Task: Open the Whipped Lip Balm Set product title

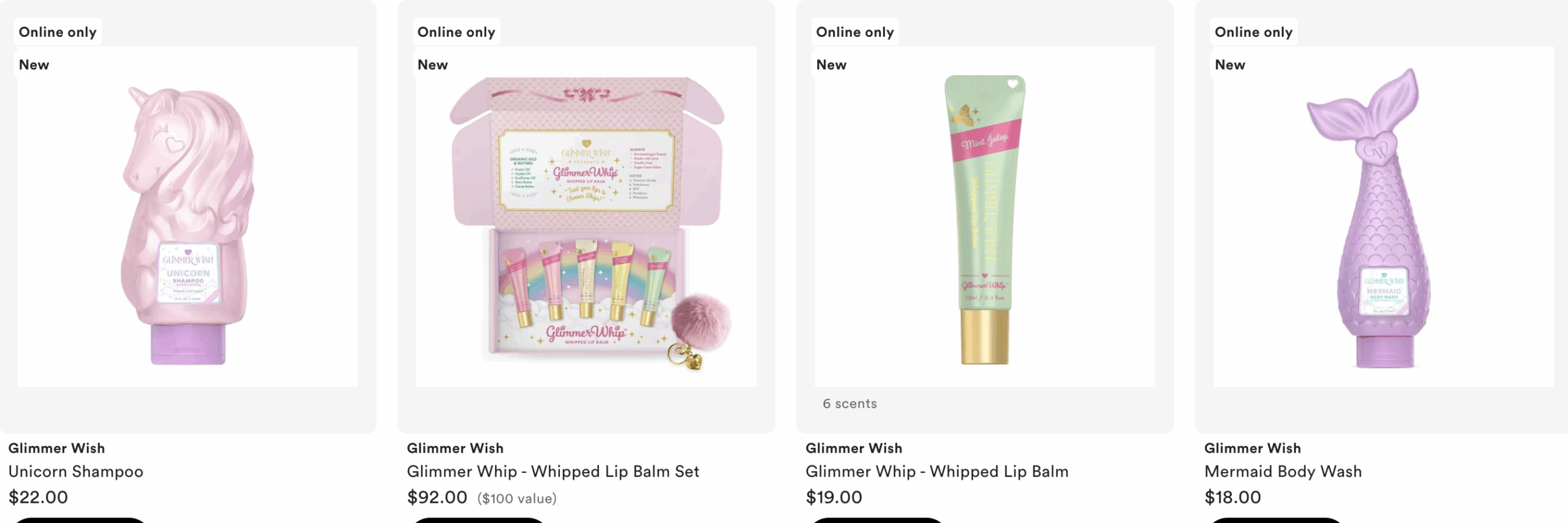Action: pos(552,472)
